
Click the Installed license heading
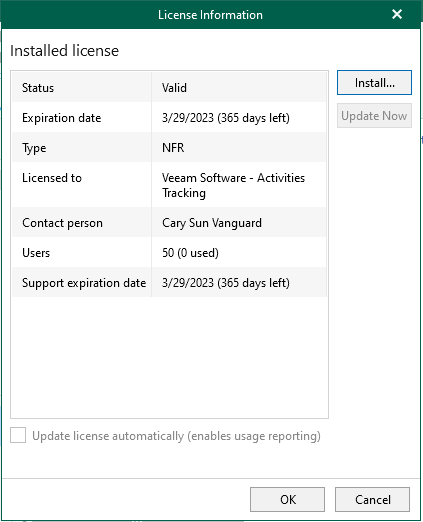64,51
